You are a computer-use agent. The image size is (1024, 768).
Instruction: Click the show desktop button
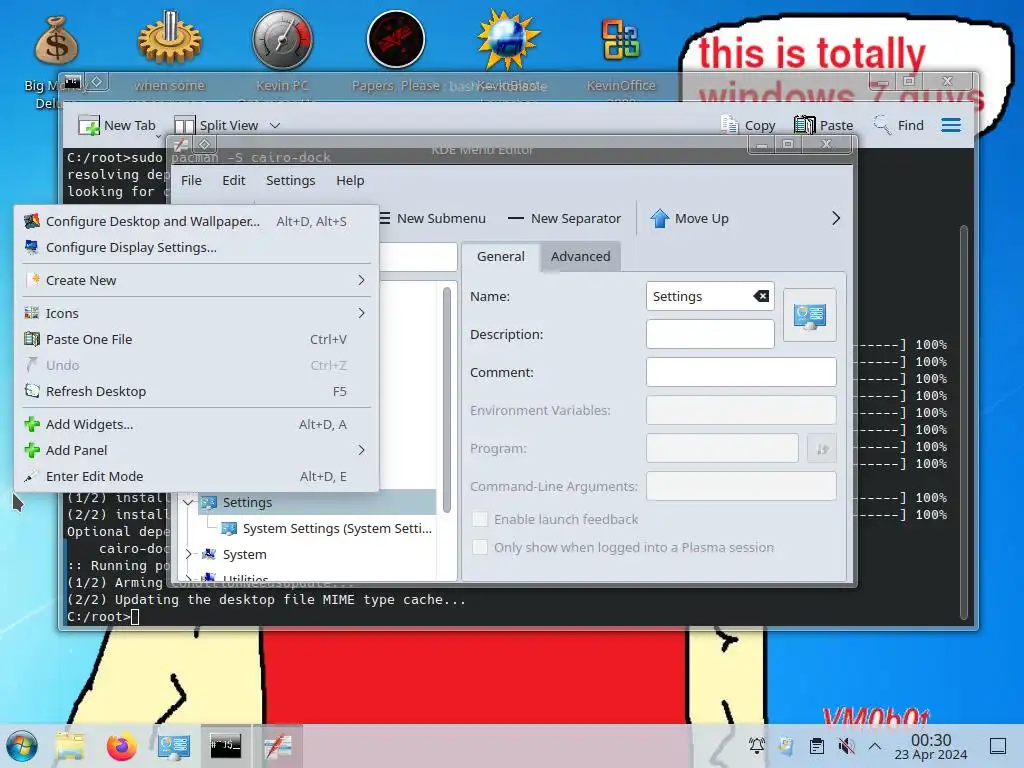point(998,746)
